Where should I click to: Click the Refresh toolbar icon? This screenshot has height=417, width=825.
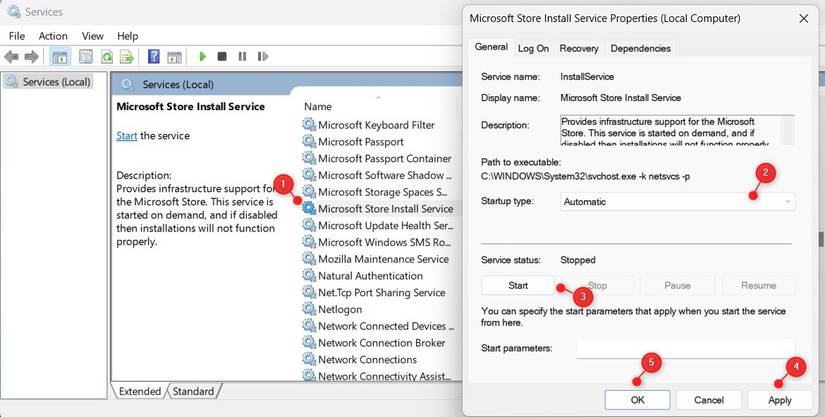pyautogui.click(x=107, y=57)
